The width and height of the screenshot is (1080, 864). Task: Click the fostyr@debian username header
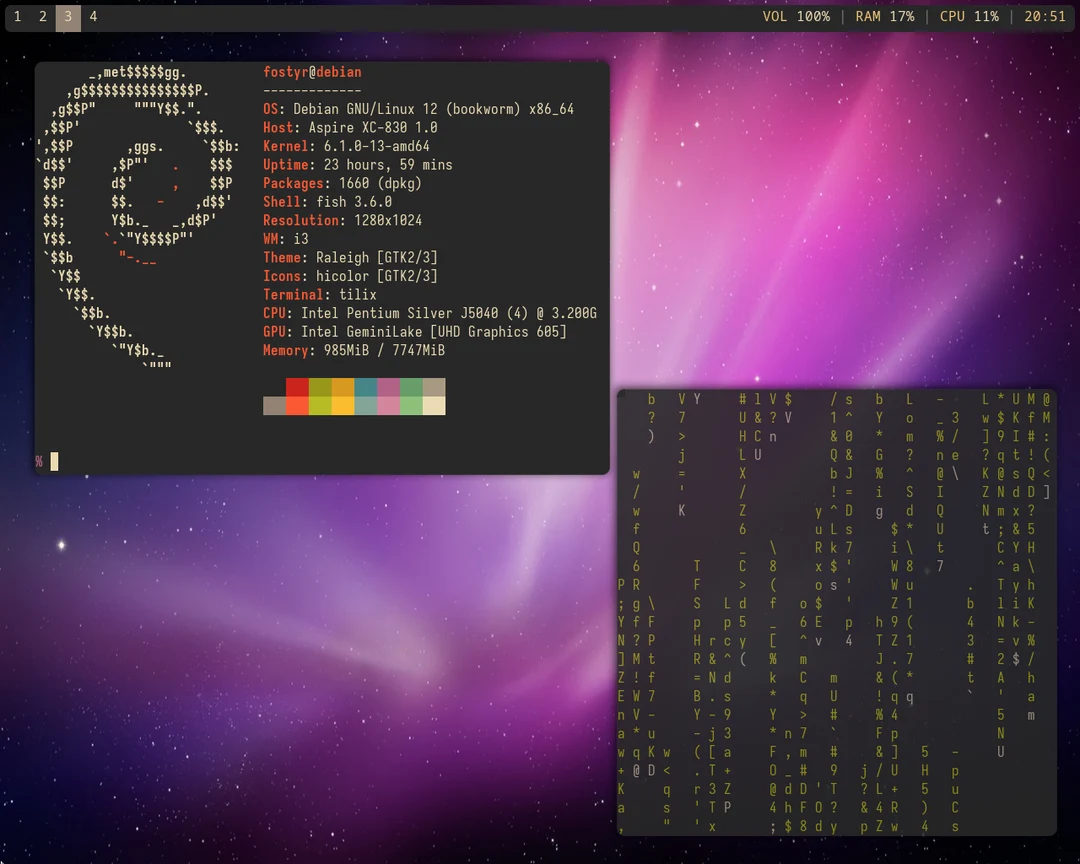(x=310, y=71)
